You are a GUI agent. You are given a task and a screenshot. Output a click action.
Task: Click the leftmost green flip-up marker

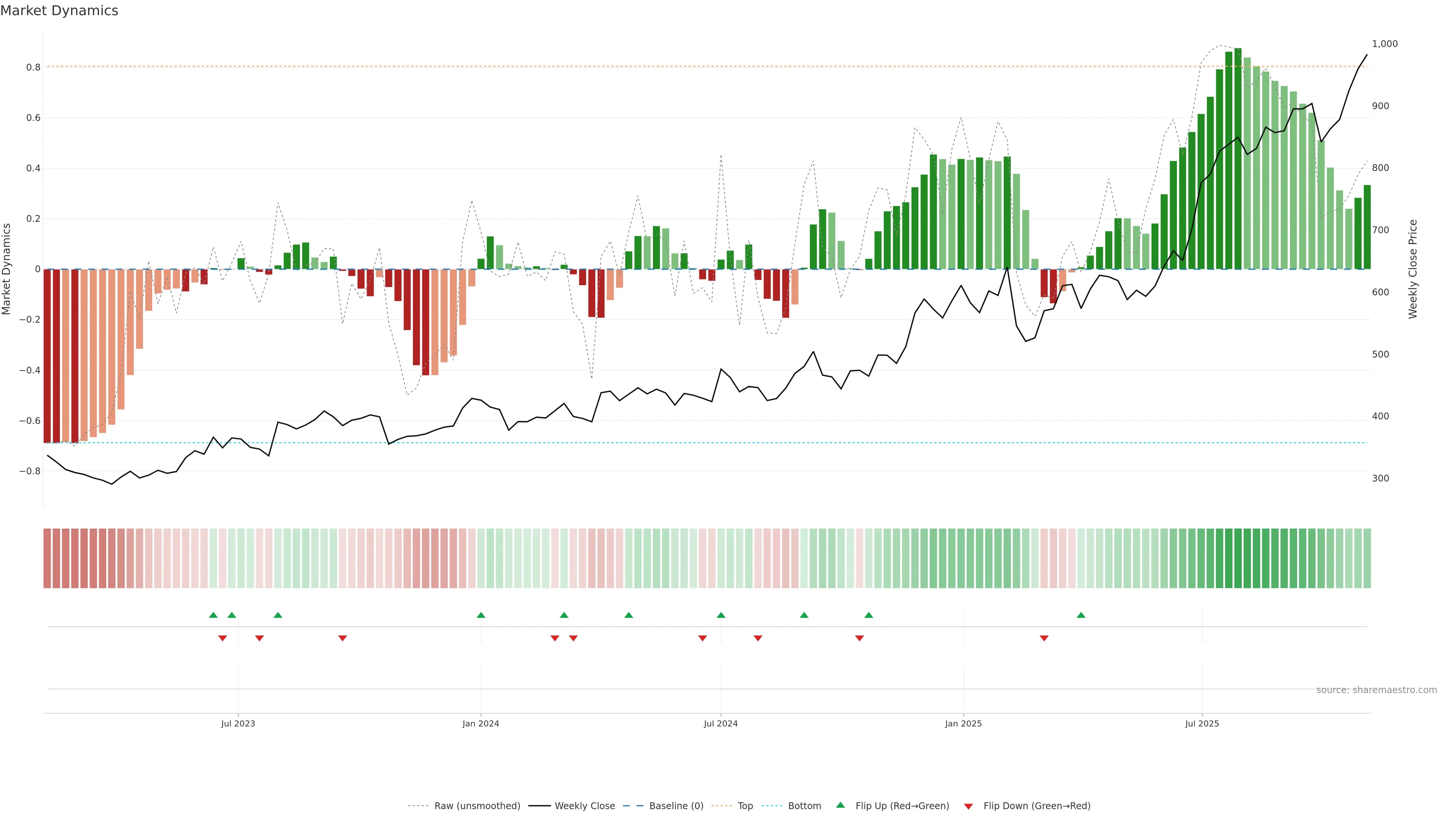(213, 615)
